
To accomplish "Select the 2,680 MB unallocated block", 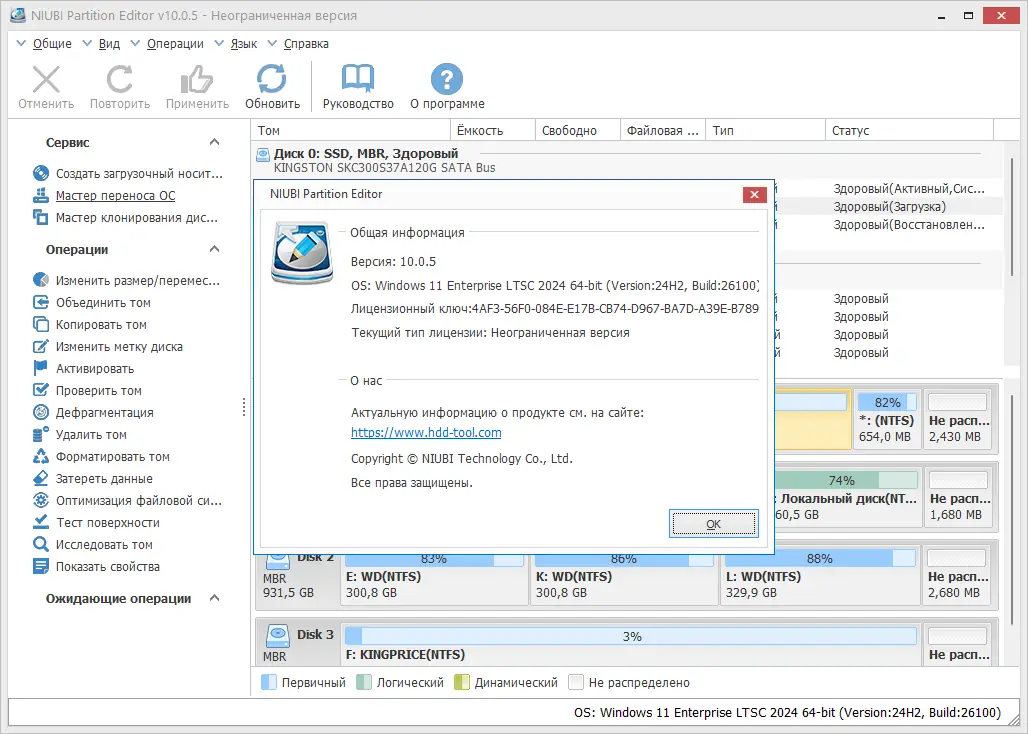I will [x=958, y=576].
